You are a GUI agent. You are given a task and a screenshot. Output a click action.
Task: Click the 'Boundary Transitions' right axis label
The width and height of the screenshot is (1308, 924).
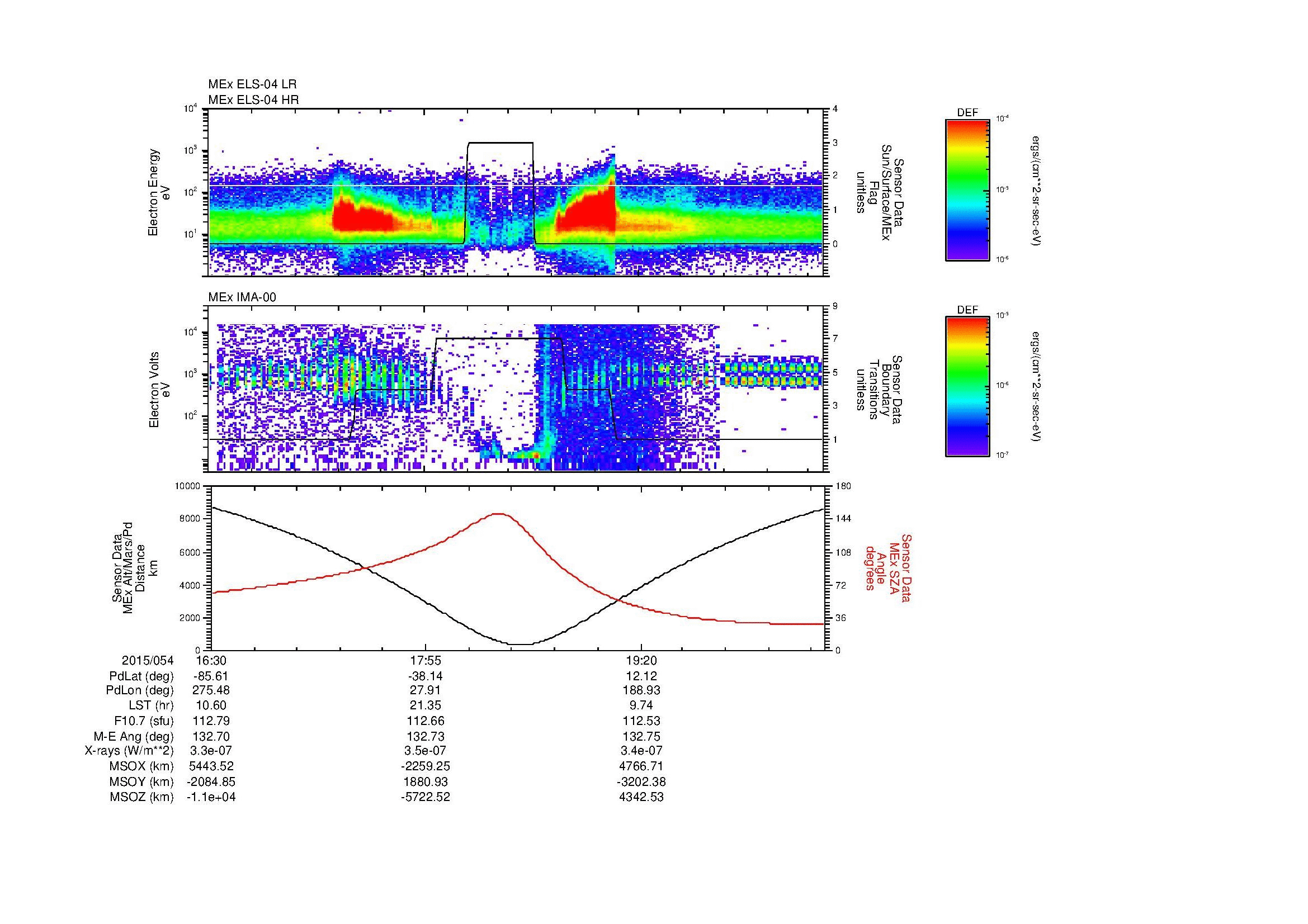click(881, 390)
